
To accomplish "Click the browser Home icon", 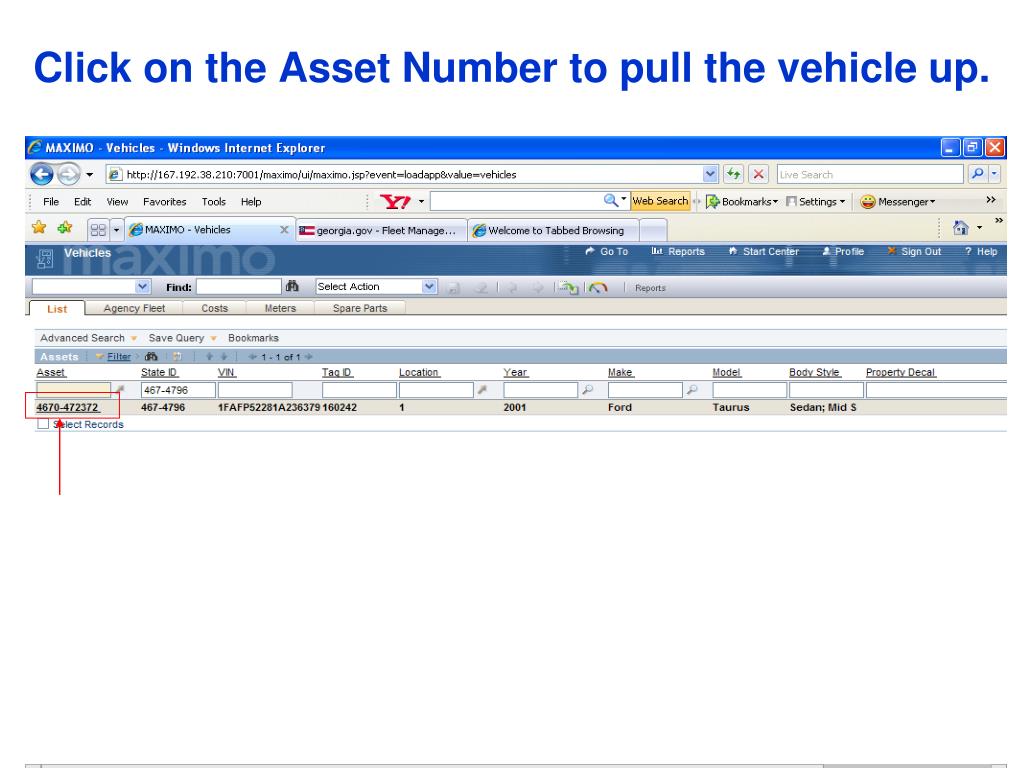I will (960, 227).
